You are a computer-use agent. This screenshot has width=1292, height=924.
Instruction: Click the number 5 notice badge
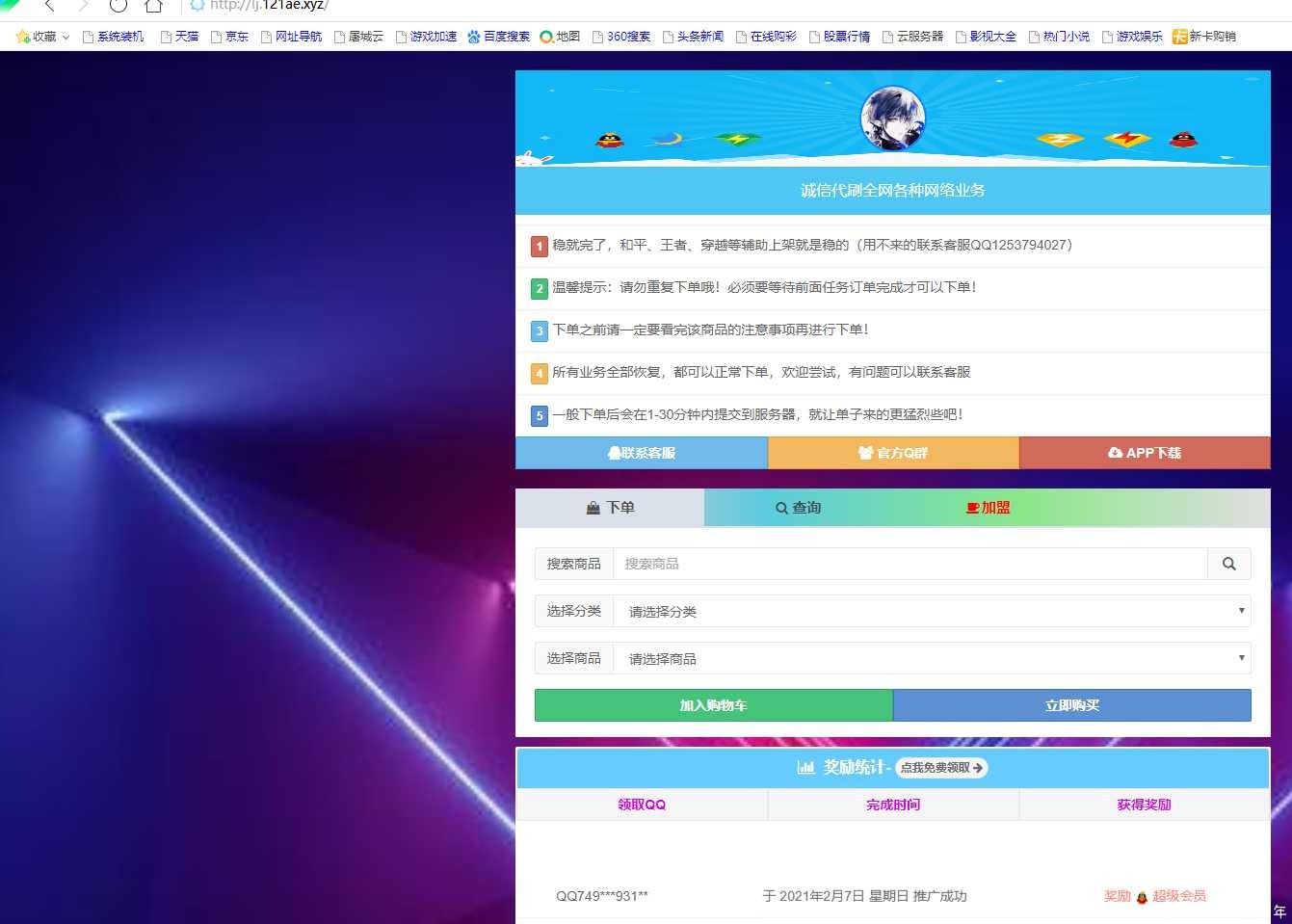[540, 415]
